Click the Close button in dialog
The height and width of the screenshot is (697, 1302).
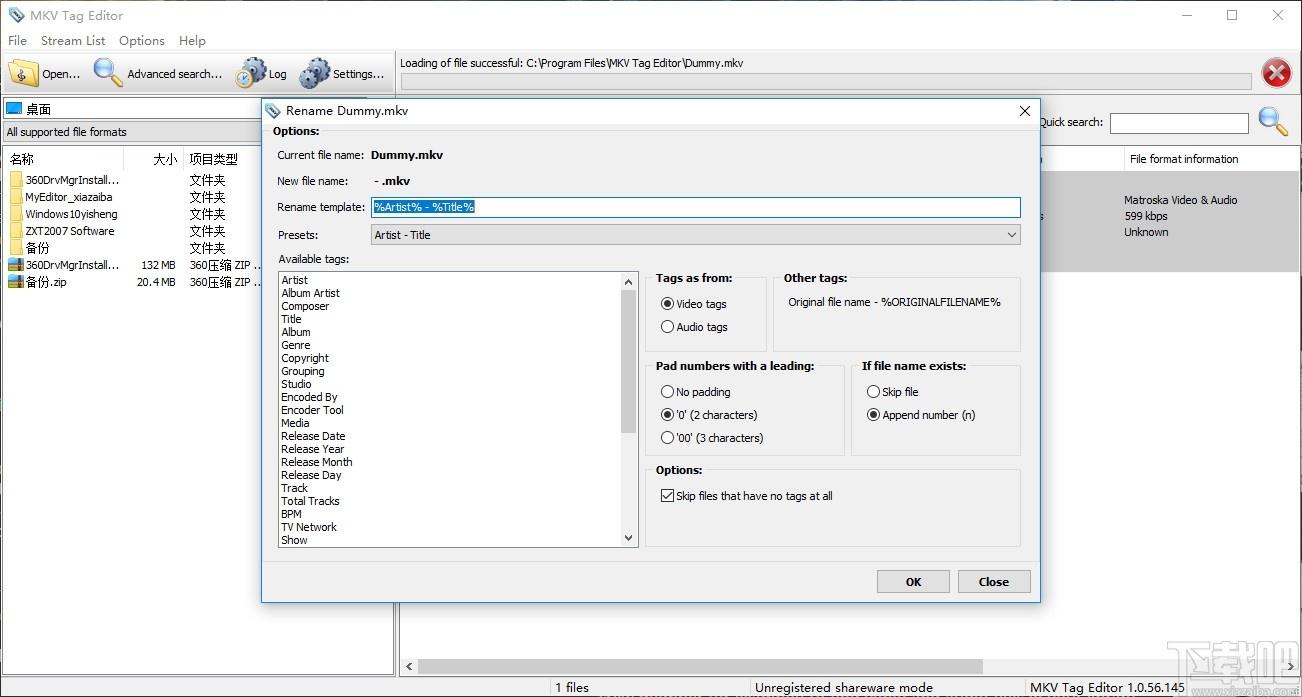click(x=993, y=582)
